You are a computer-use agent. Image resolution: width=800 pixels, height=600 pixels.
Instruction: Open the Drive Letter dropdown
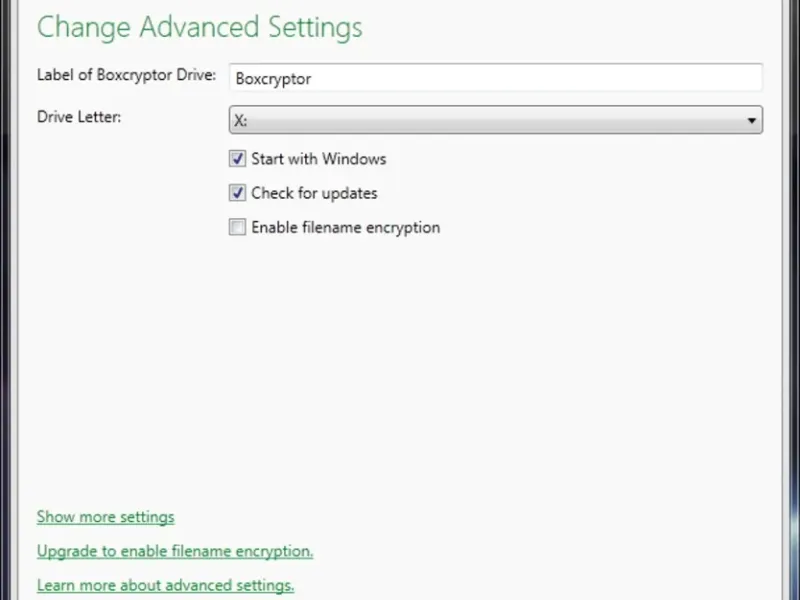pos(495,120)
